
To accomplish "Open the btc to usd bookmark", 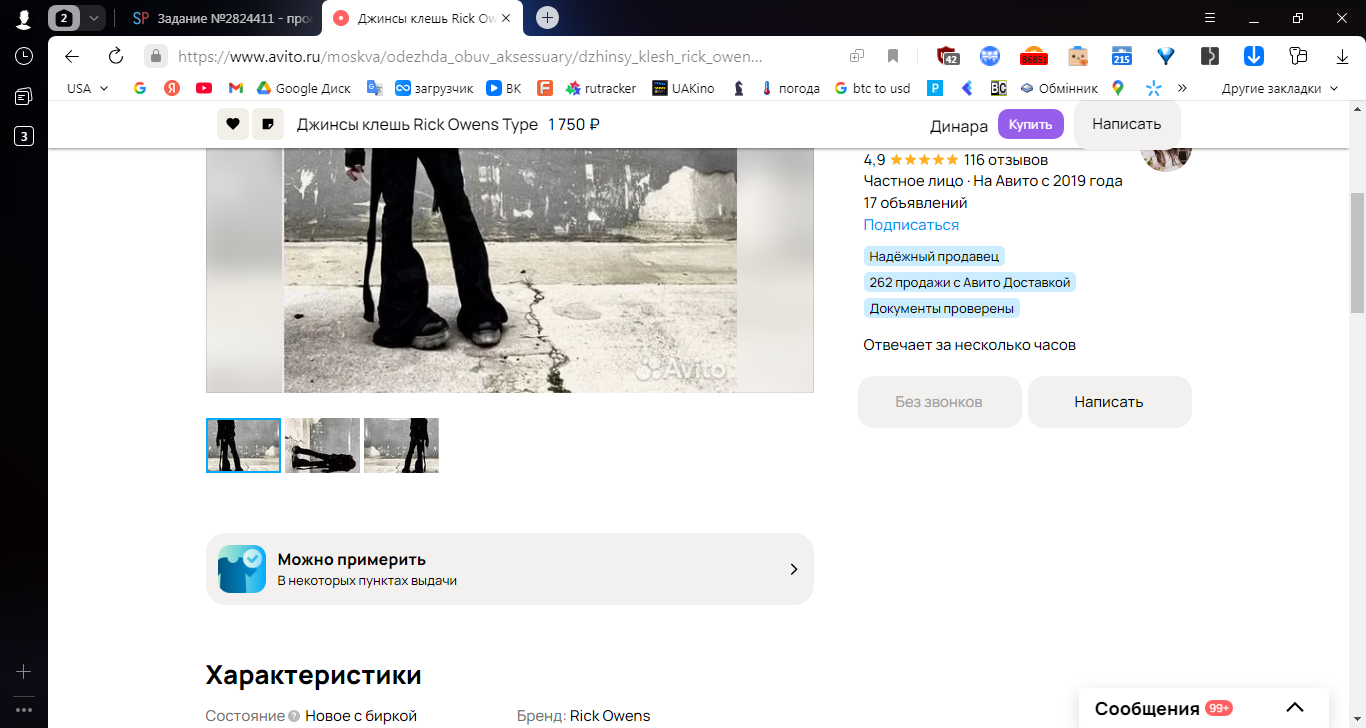I will pyautogui.click(x=873, y=88).
